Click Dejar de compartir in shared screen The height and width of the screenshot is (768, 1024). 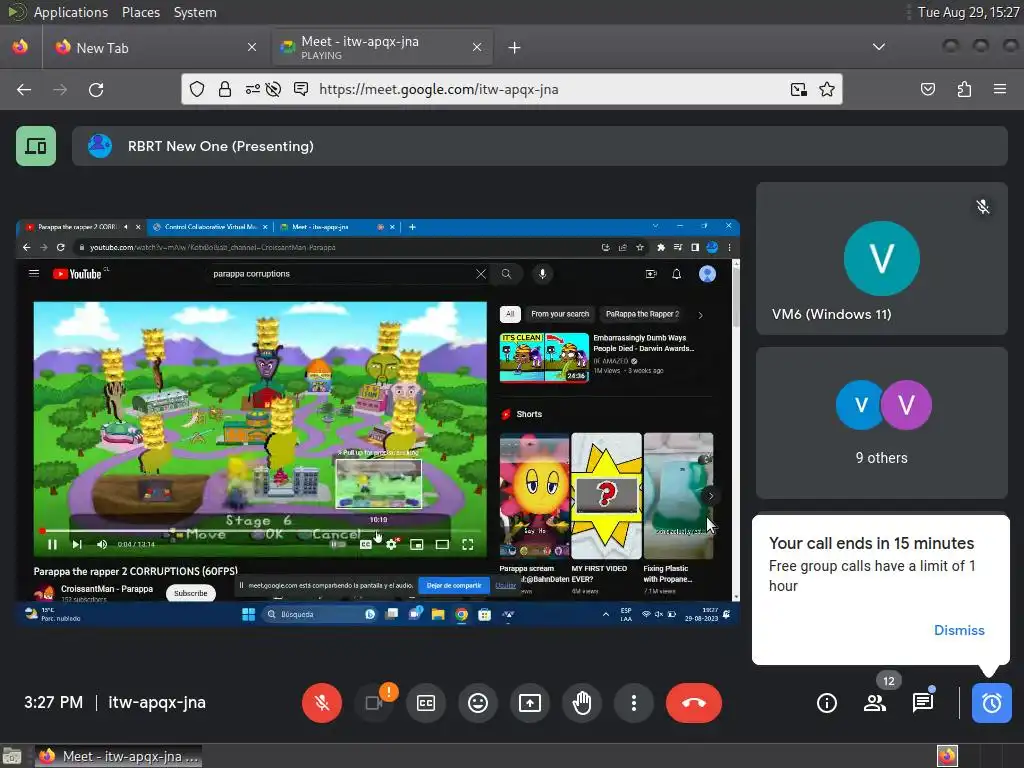coord(454,585)
